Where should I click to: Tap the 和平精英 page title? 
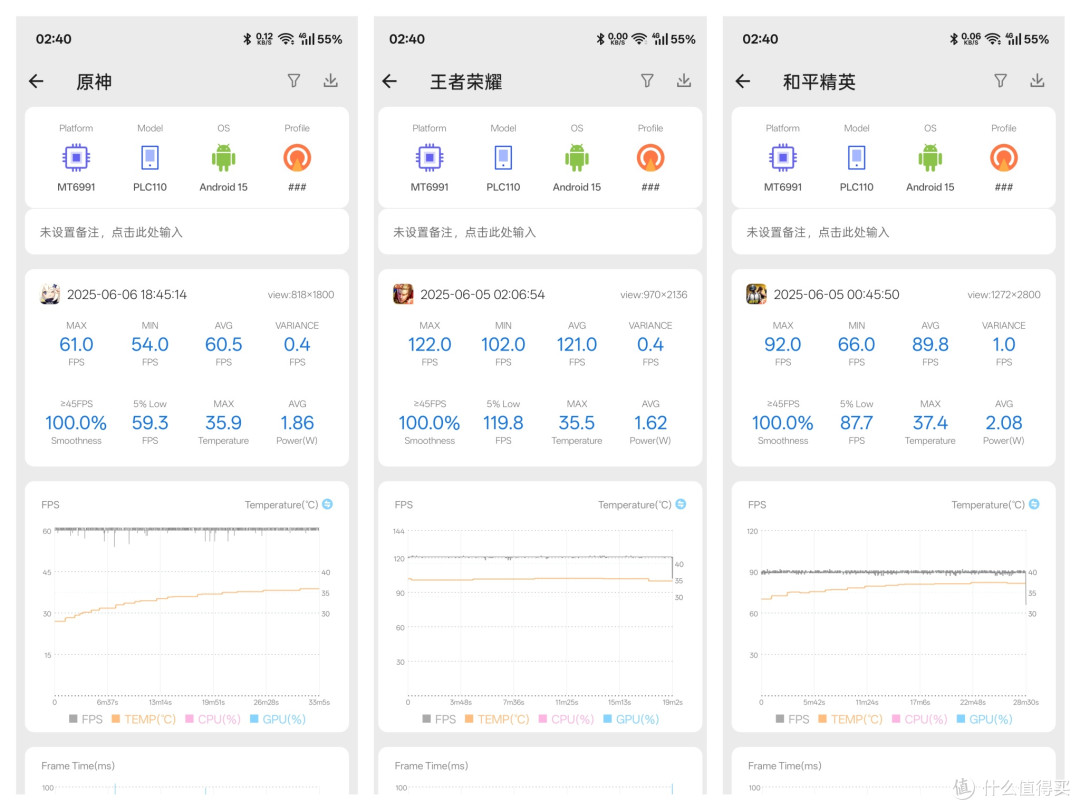[820, 82]
